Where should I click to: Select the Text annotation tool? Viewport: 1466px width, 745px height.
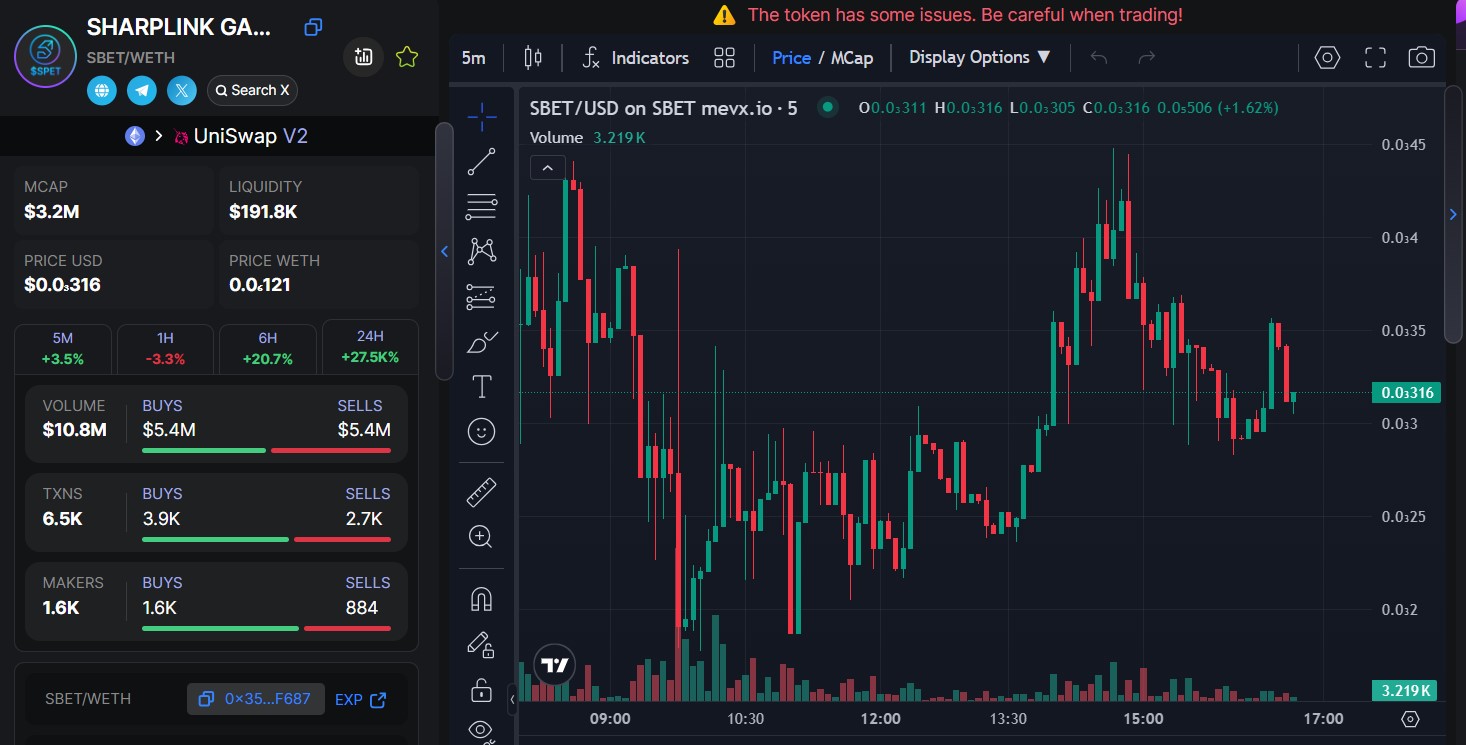(x=481, y=386)
